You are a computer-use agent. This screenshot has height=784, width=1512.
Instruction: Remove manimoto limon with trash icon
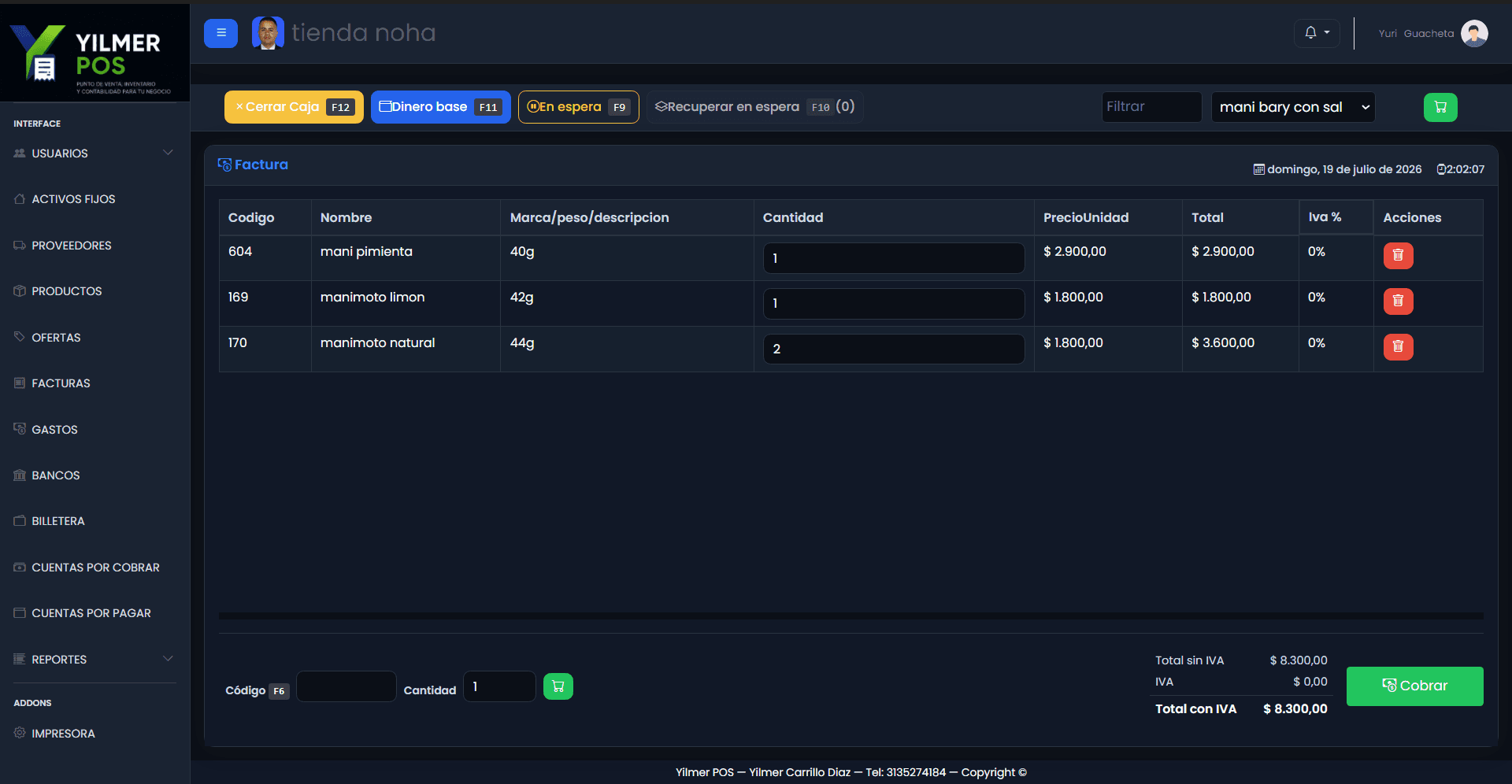1398,301
